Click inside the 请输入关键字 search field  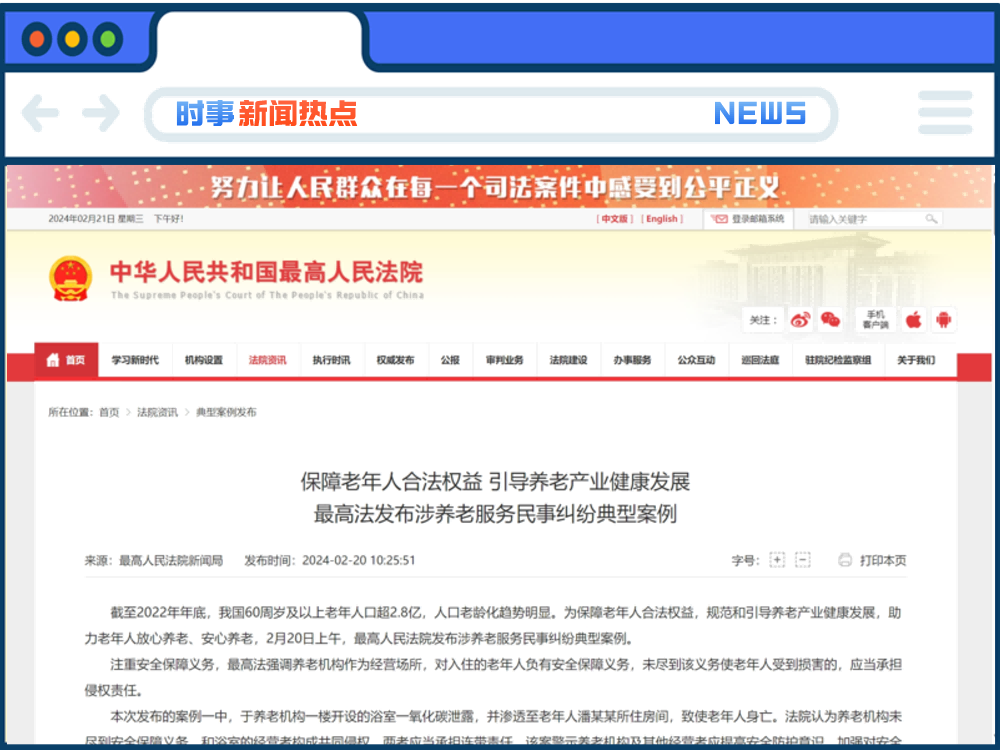850,218
